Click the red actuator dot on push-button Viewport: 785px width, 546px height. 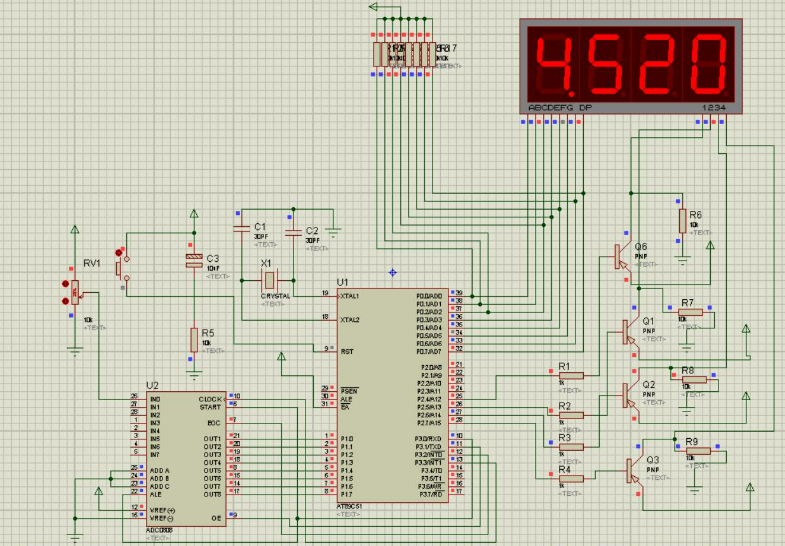click(121, 251)
